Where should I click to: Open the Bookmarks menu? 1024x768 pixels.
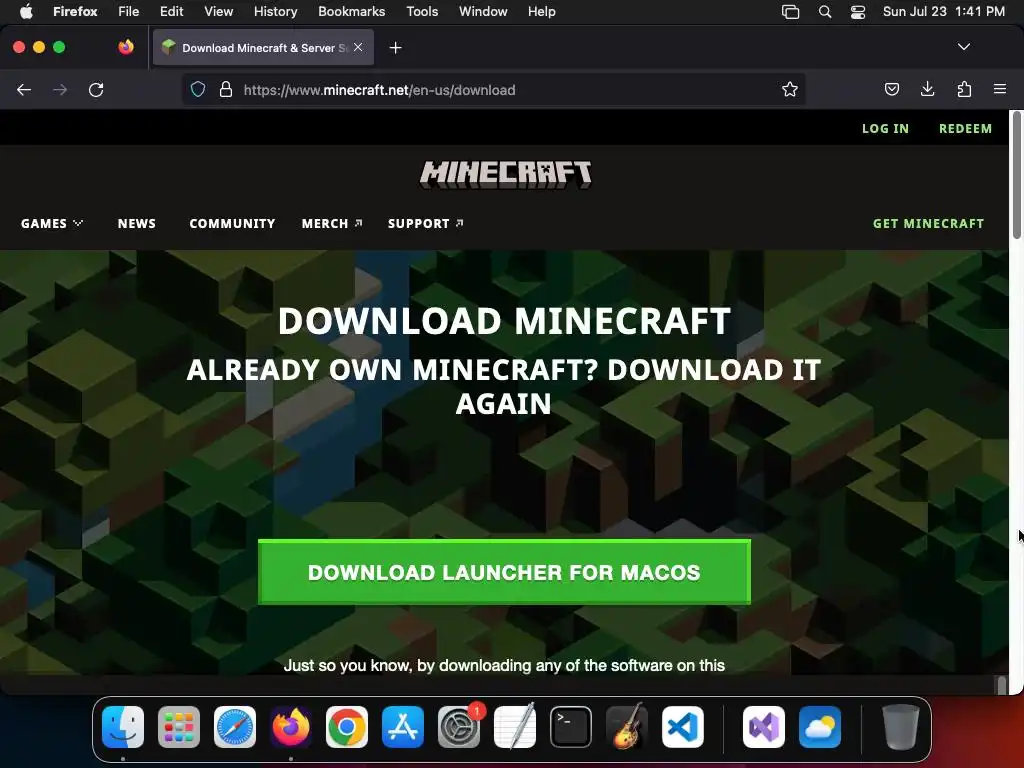[351, 12]
